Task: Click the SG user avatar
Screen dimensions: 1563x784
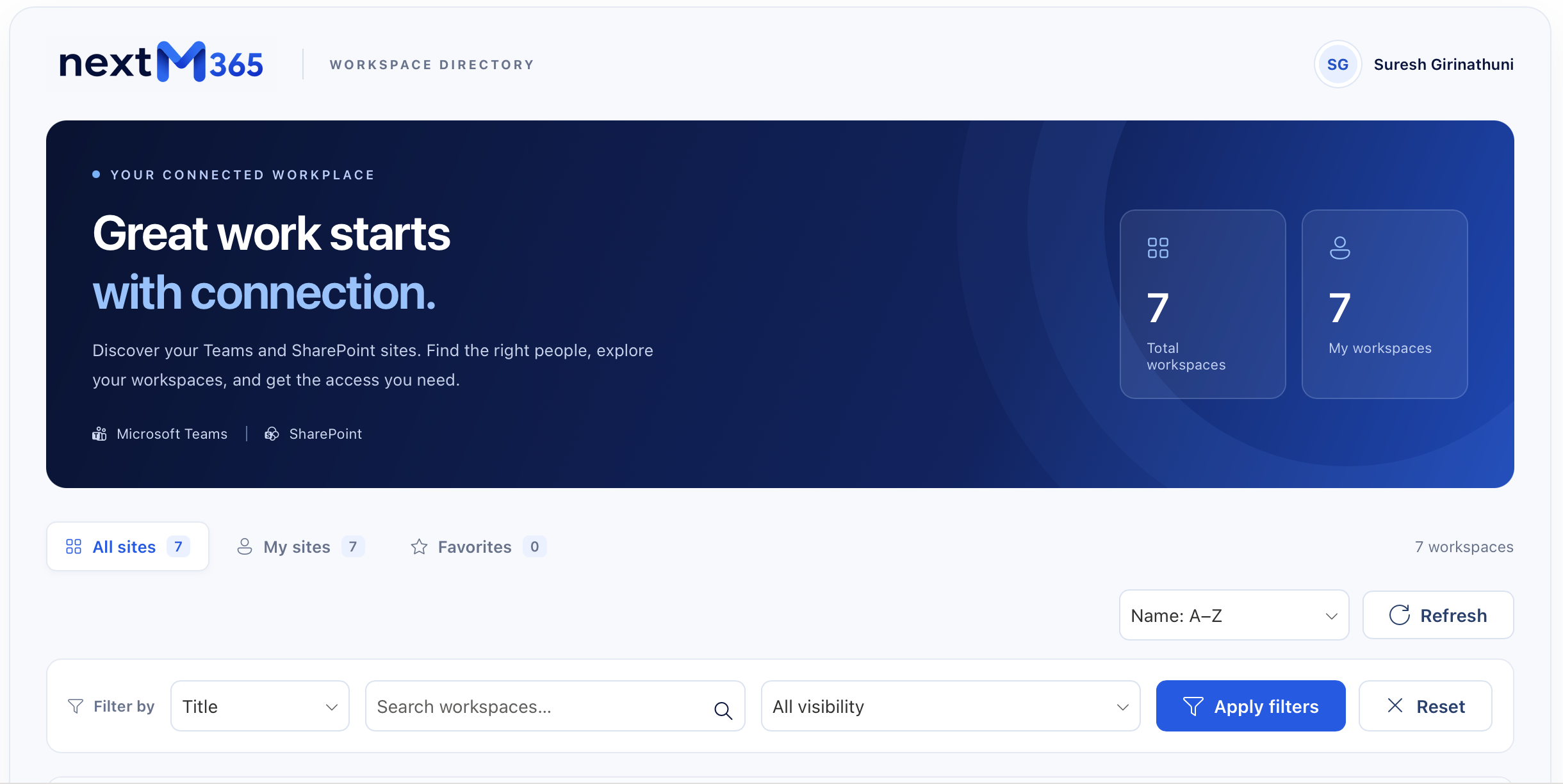Action: click(1338, 64)
